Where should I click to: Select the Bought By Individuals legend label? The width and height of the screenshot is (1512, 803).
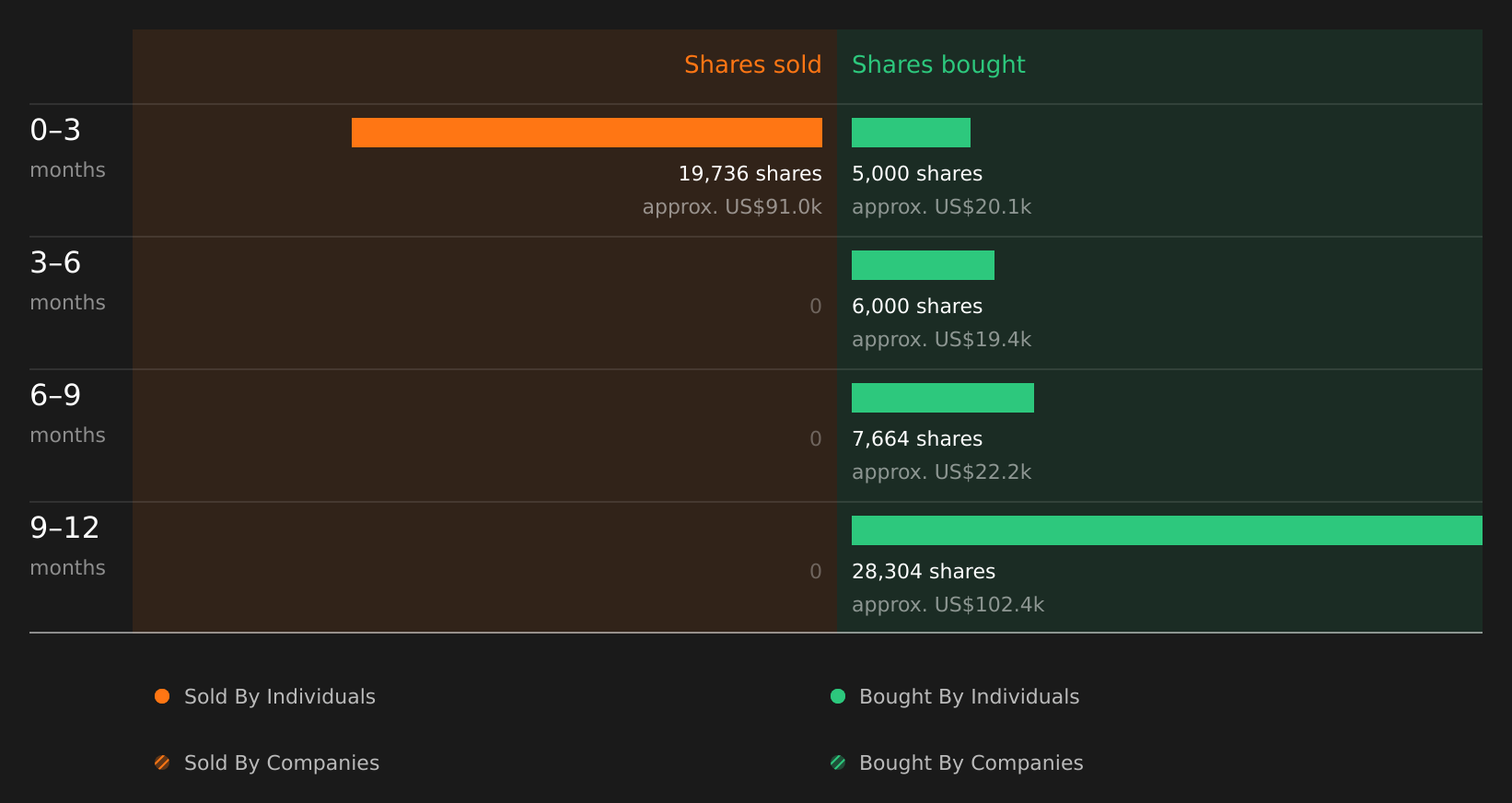click(969, 697)
